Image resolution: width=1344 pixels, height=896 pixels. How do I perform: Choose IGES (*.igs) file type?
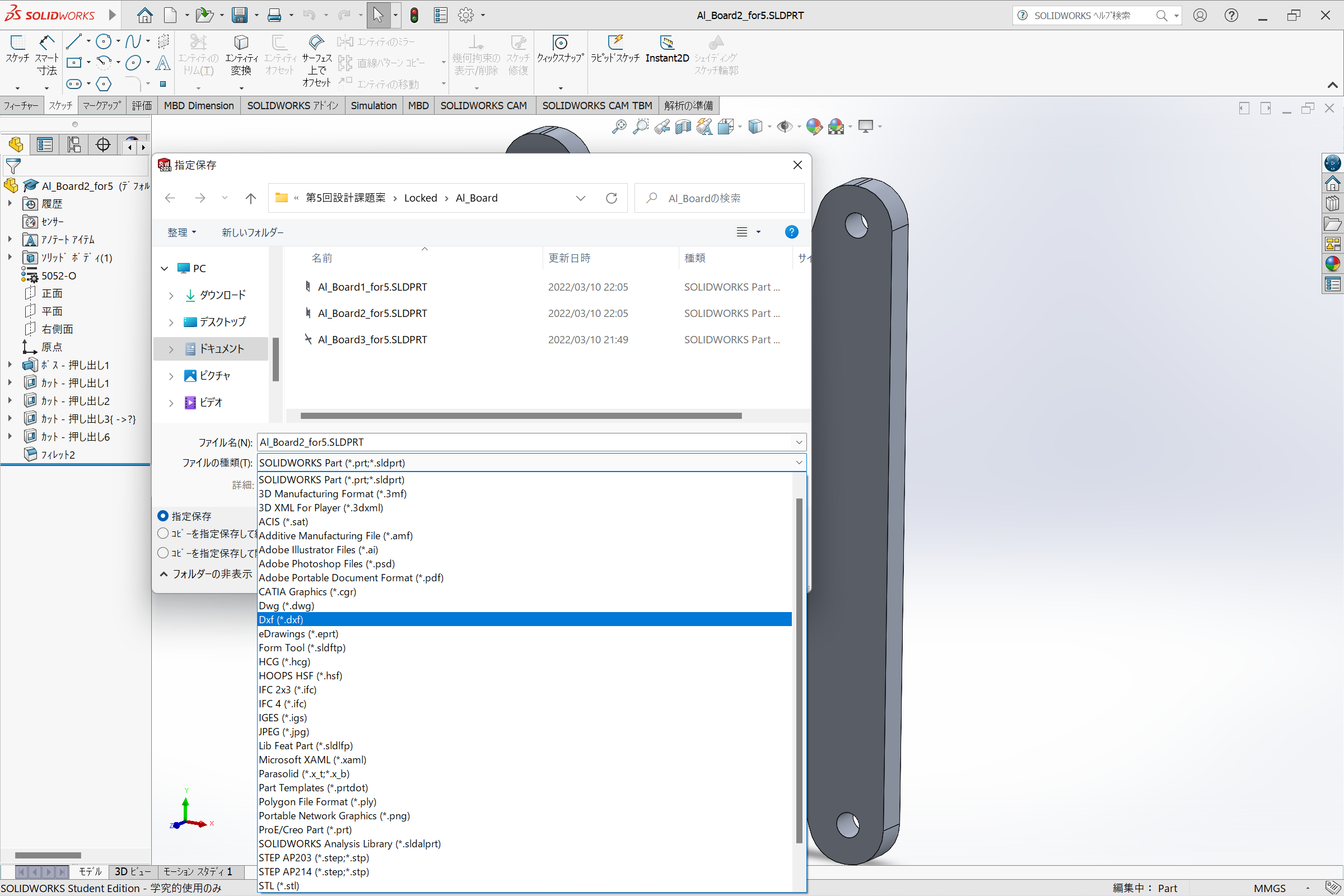coord(525,718)
